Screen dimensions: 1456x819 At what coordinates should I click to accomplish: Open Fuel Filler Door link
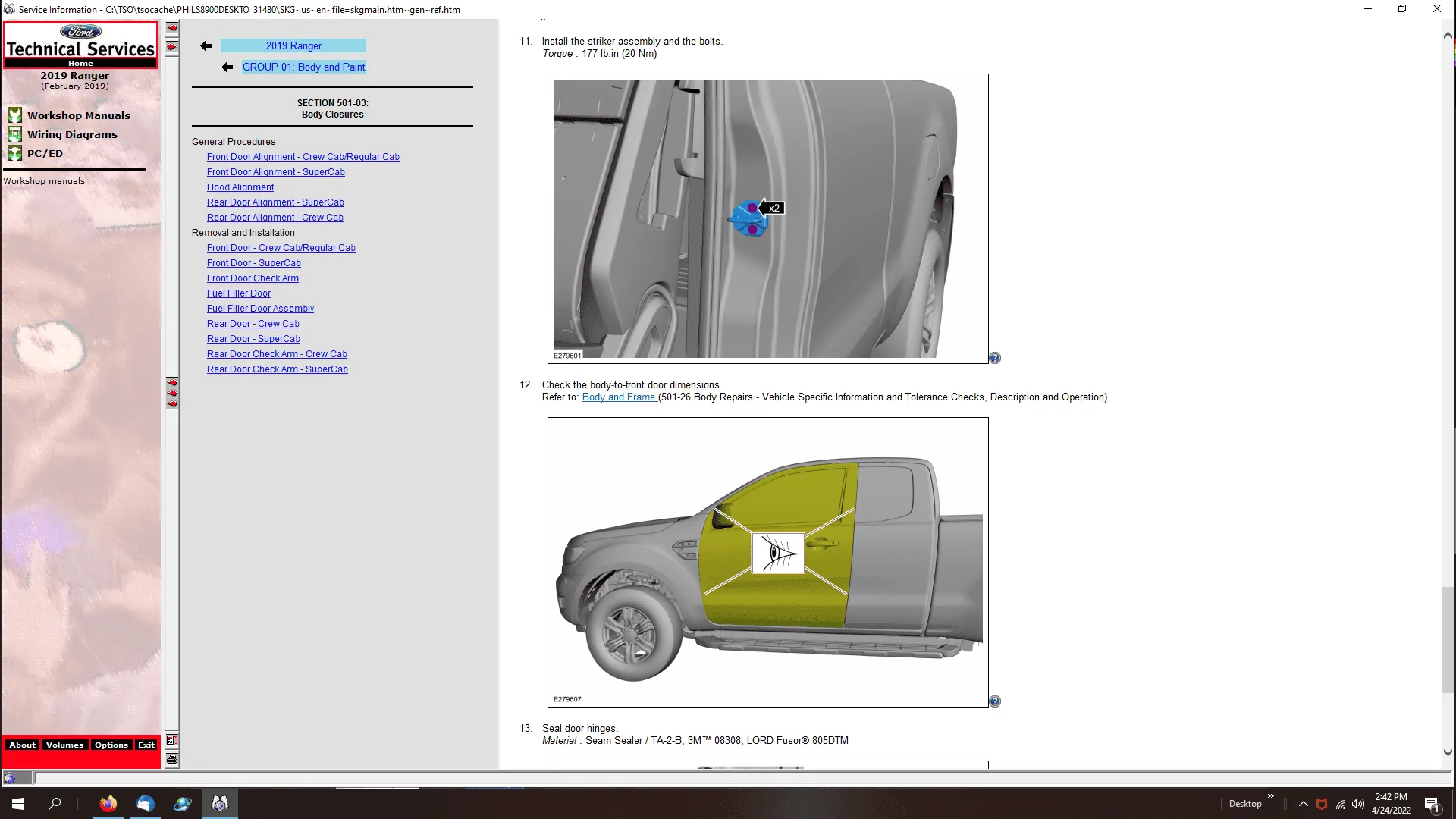pos(239,293)
